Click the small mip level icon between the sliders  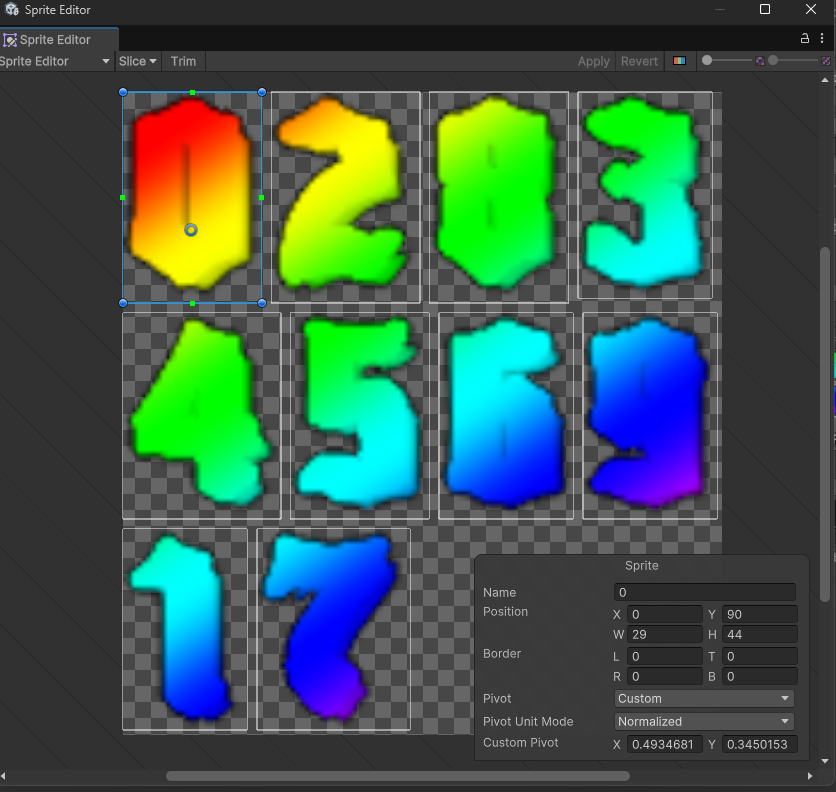point(760,61)
